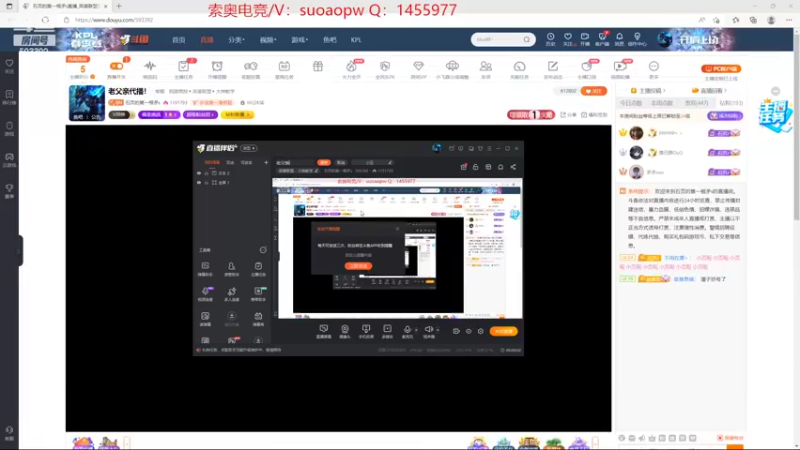Click the screen capture source icon in streaming app
Screen dimensions: 800x450
pos(323,329)
